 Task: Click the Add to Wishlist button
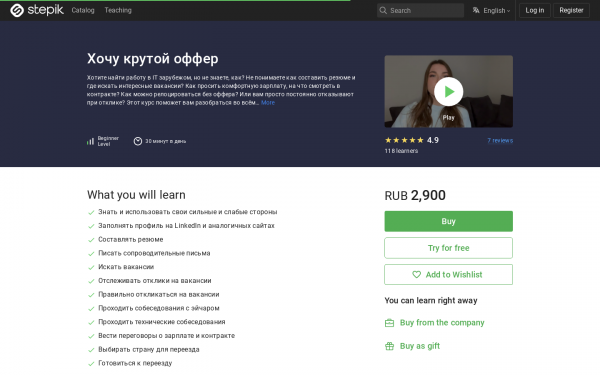[448, 274]
